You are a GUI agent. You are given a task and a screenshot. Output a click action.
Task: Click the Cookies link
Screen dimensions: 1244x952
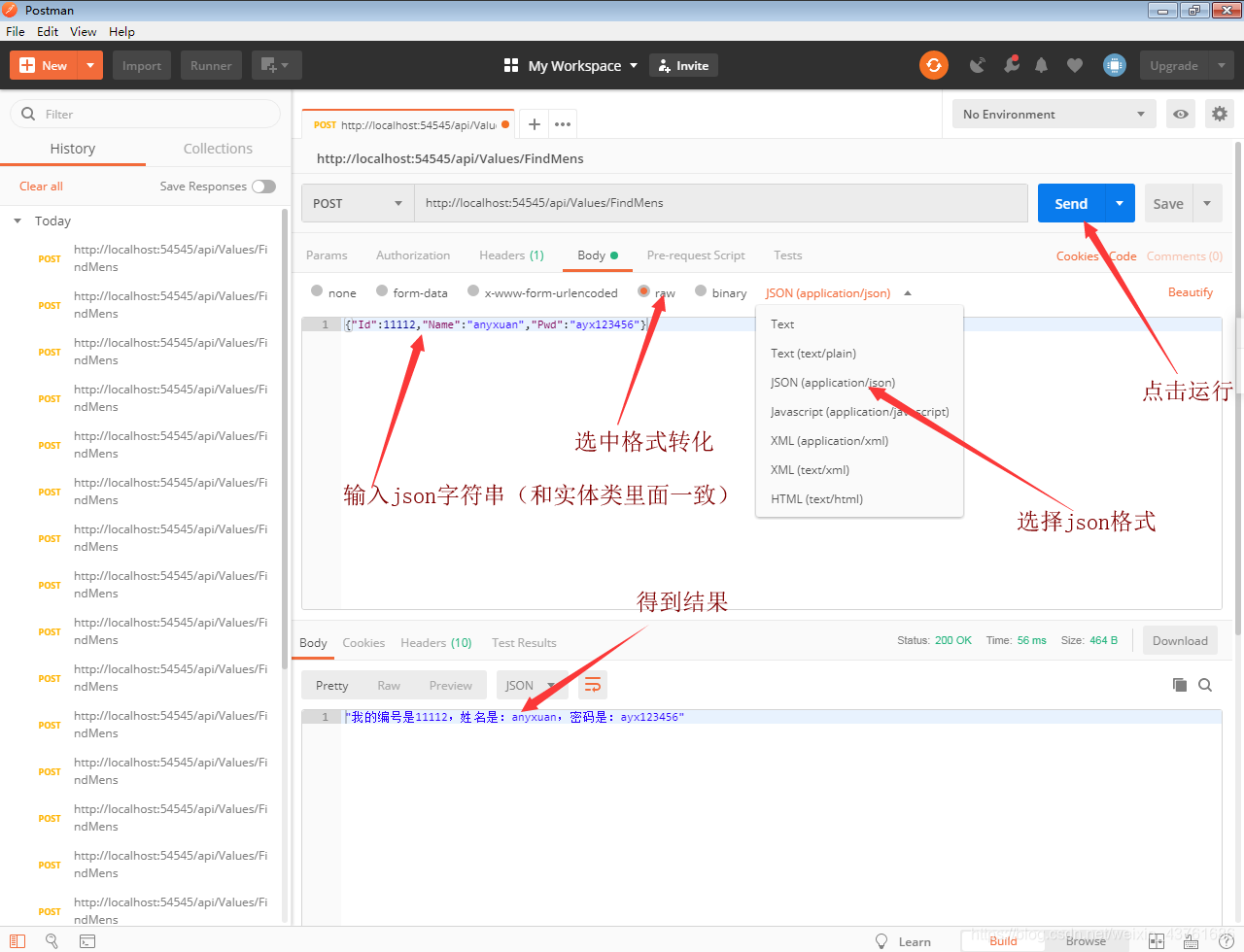[1077, 255]
